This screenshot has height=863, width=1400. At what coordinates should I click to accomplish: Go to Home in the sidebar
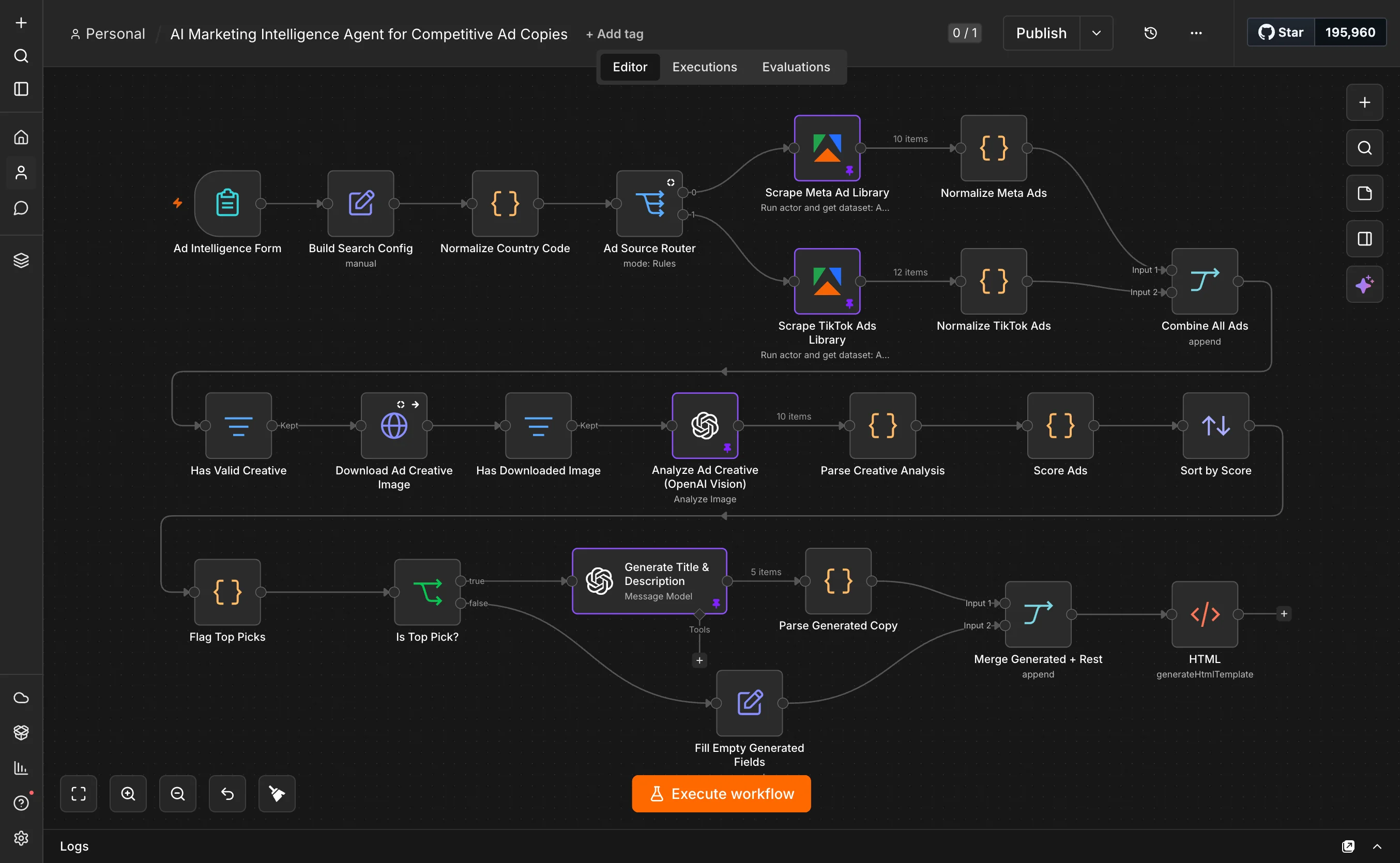pos(21,137)
